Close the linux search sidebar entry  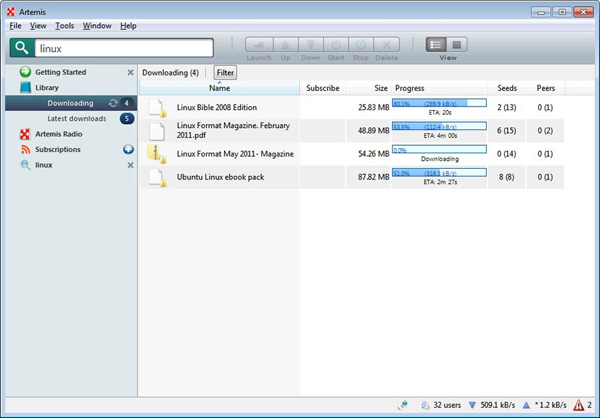[130, 165]
